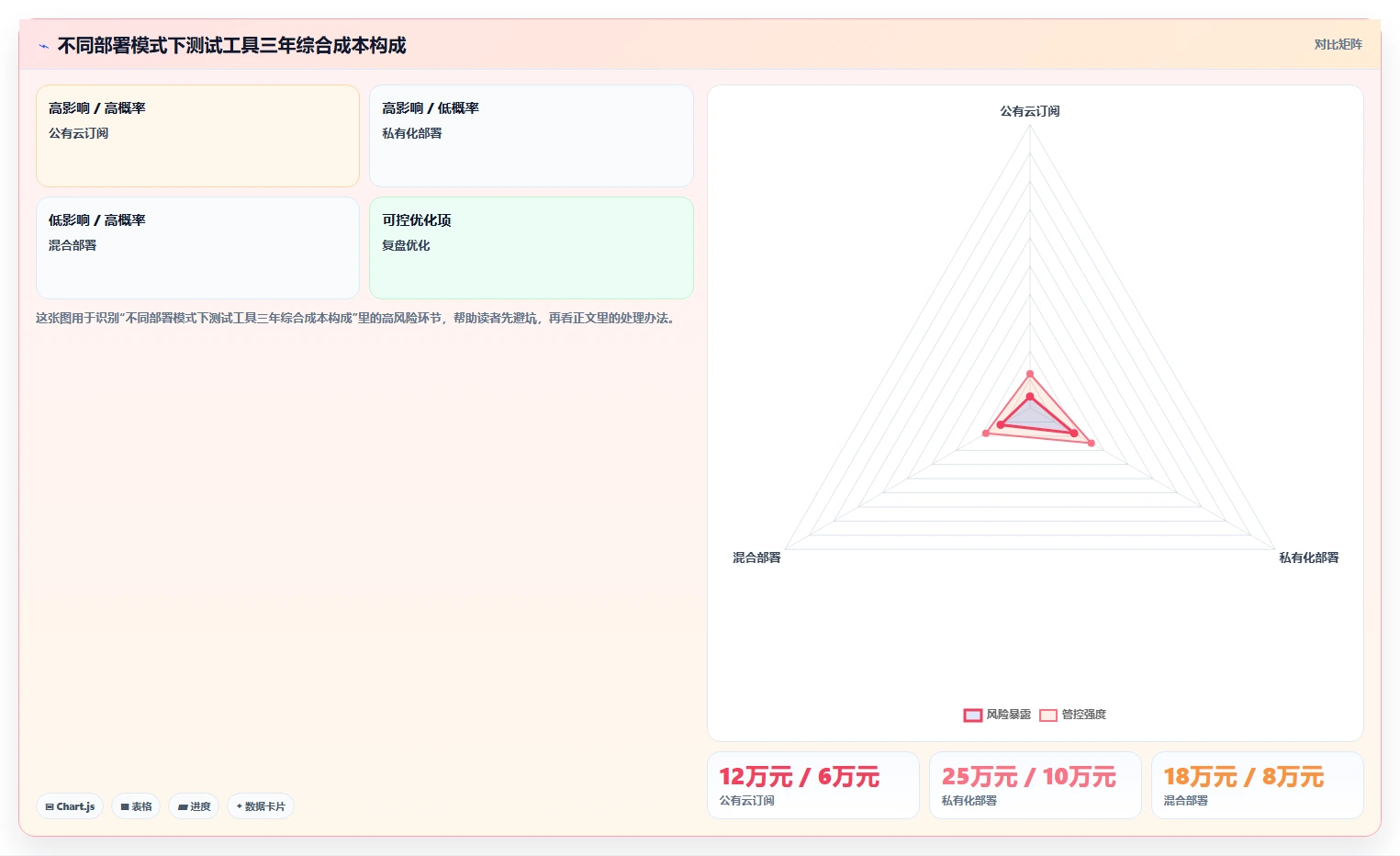Click the description sentence starting 这张图用于识别
The image size is (1400, 856).
[357, 319]
